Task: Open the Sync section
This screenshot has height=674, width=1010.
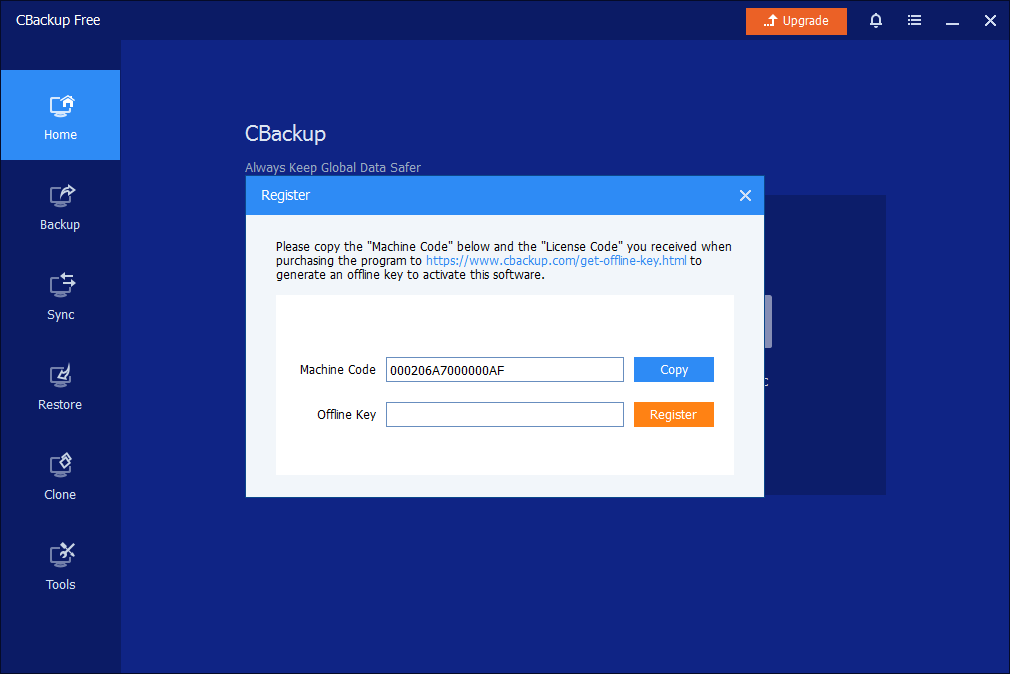Action: coord(60,296)
